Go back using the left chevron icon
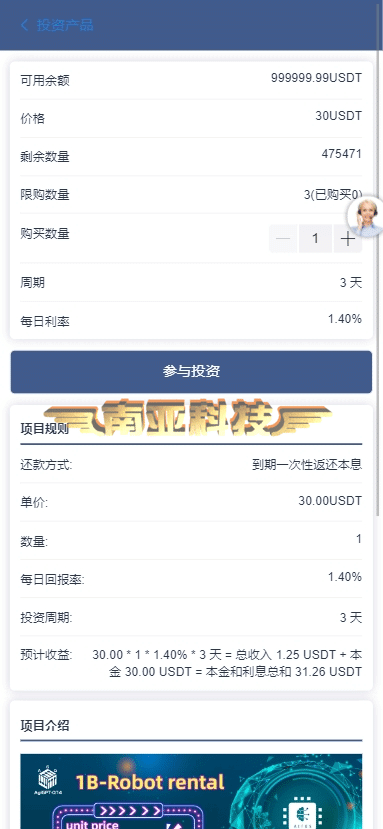 point(24,25)
